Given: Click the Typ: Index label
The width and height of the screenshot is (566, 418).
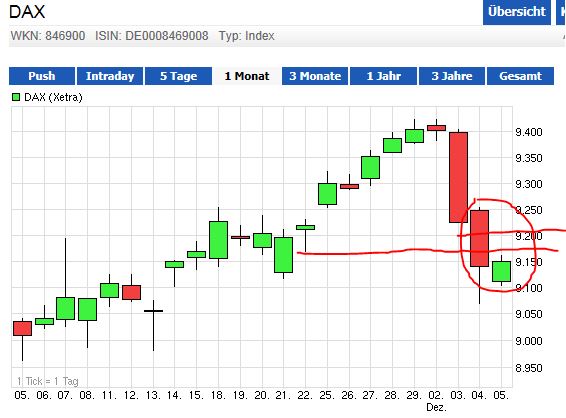Looking at the screenshot, I should (x=247, y=36).
